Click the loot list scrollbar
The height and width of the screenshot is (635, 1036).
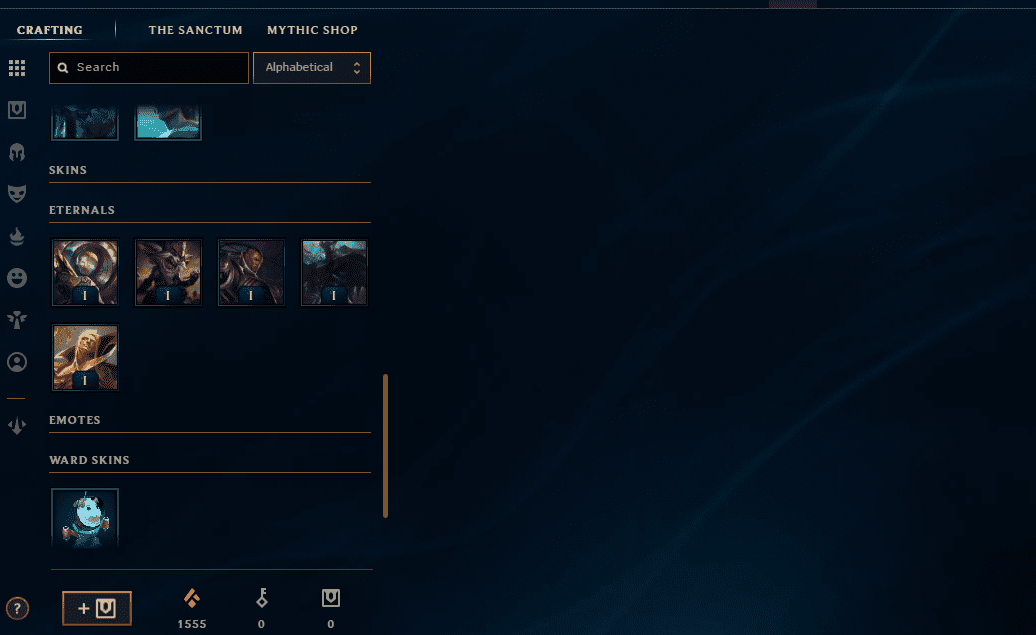coord(385,446)
